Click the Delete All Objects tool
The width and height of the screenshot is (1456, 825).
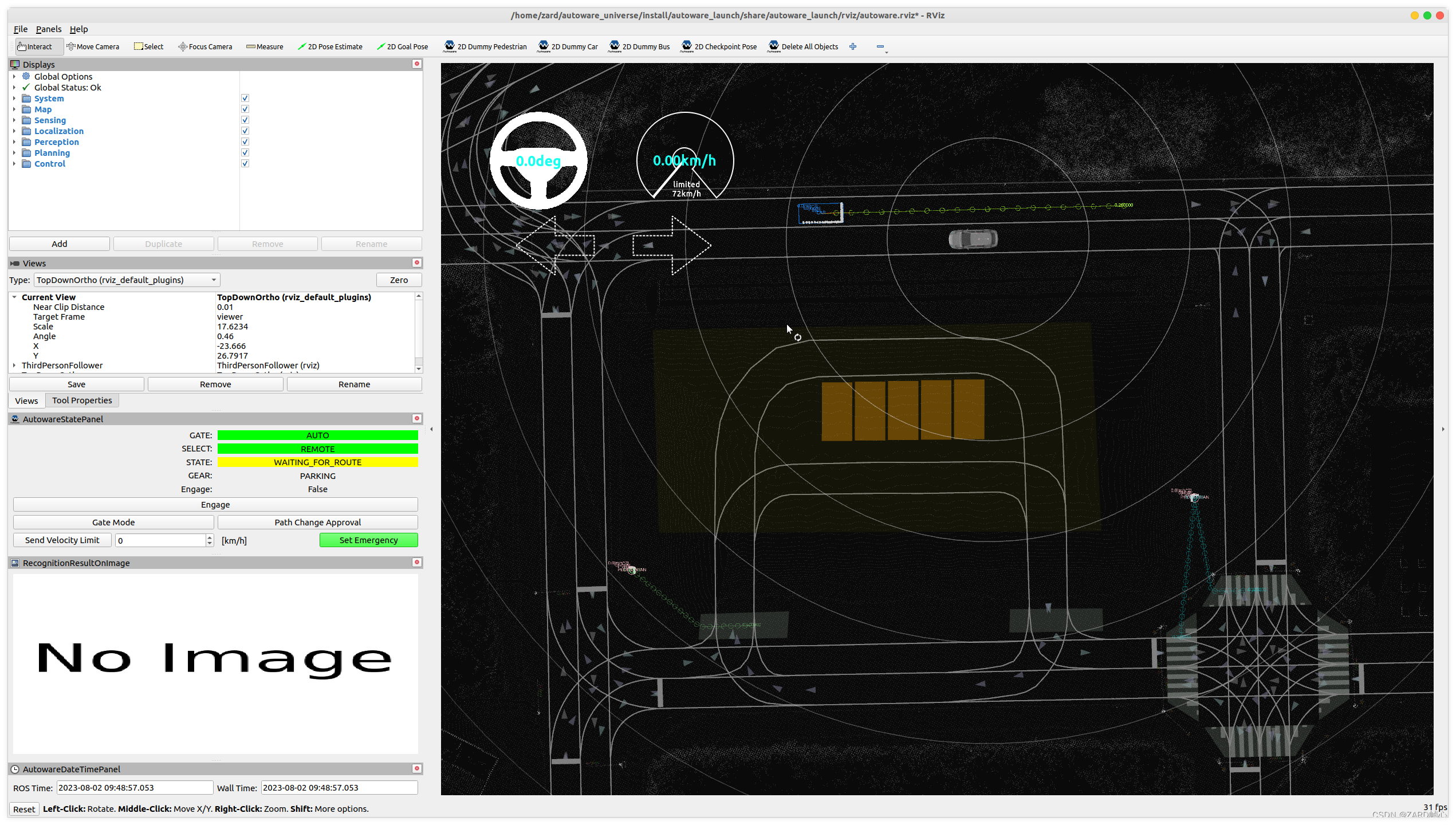(803, 47)
